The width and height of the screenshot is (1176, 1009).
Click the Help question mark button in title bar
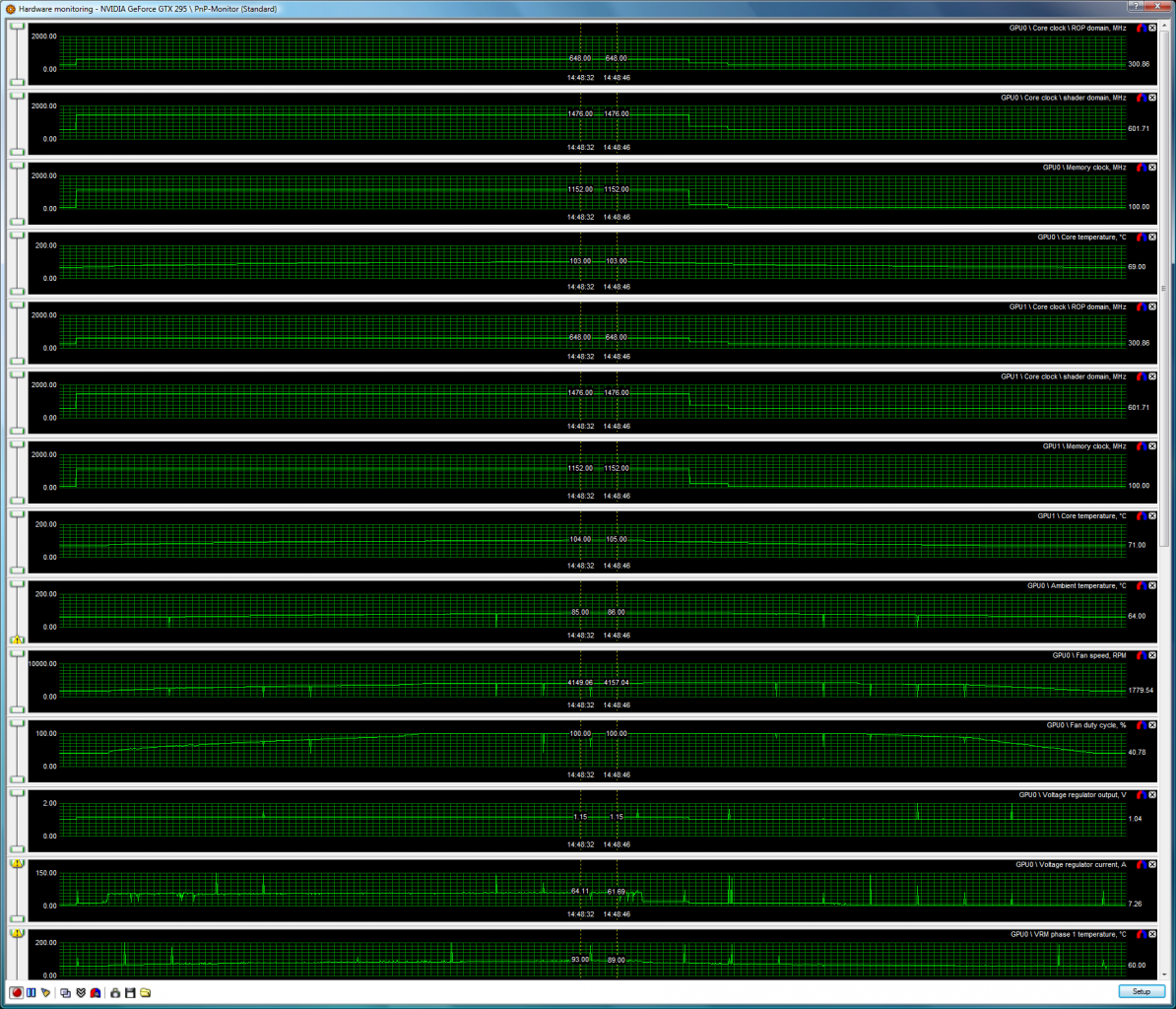click(1136, 5)
